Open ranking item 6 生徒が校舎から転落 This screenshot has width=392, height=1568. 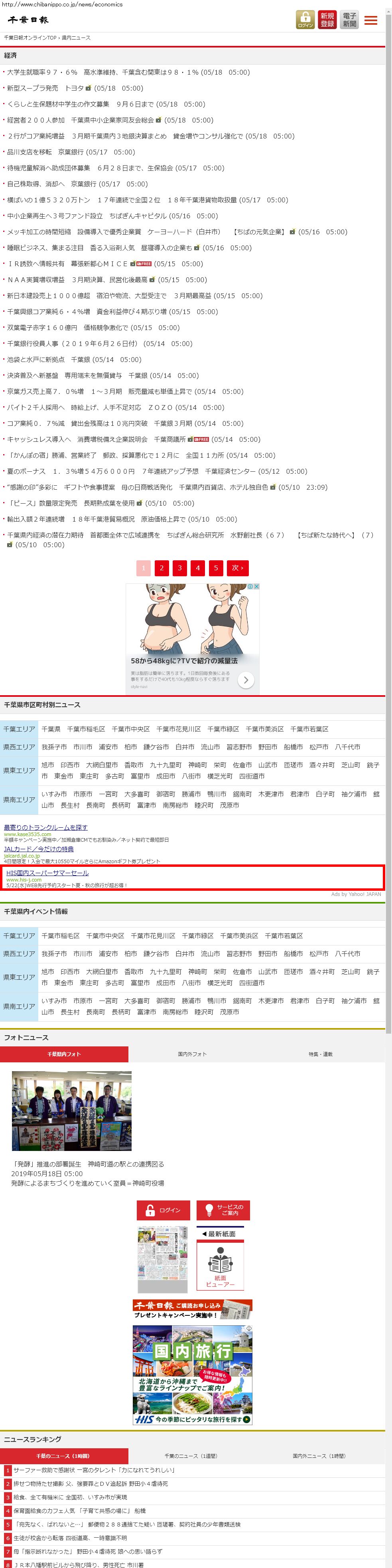click(70, 1538)
